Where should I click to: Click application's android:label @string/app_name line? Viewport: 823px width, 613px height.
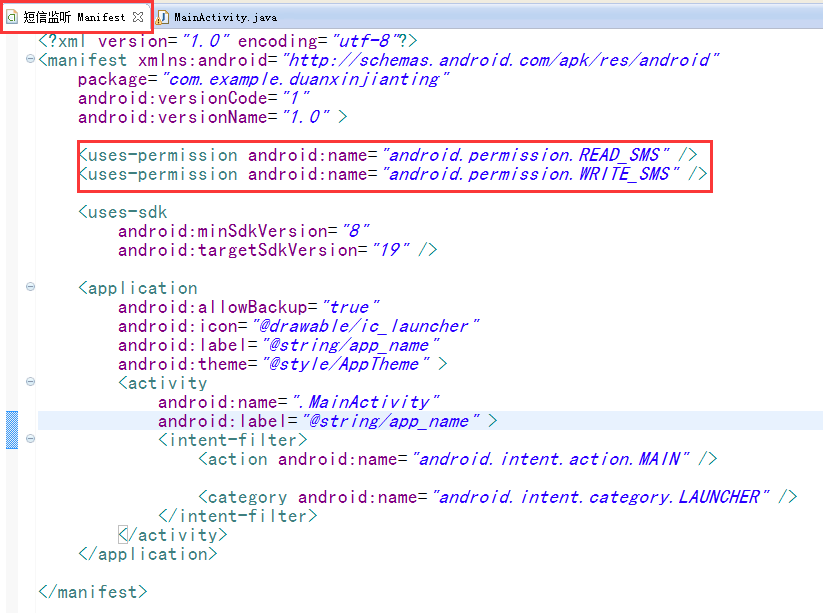click(279, 345)
